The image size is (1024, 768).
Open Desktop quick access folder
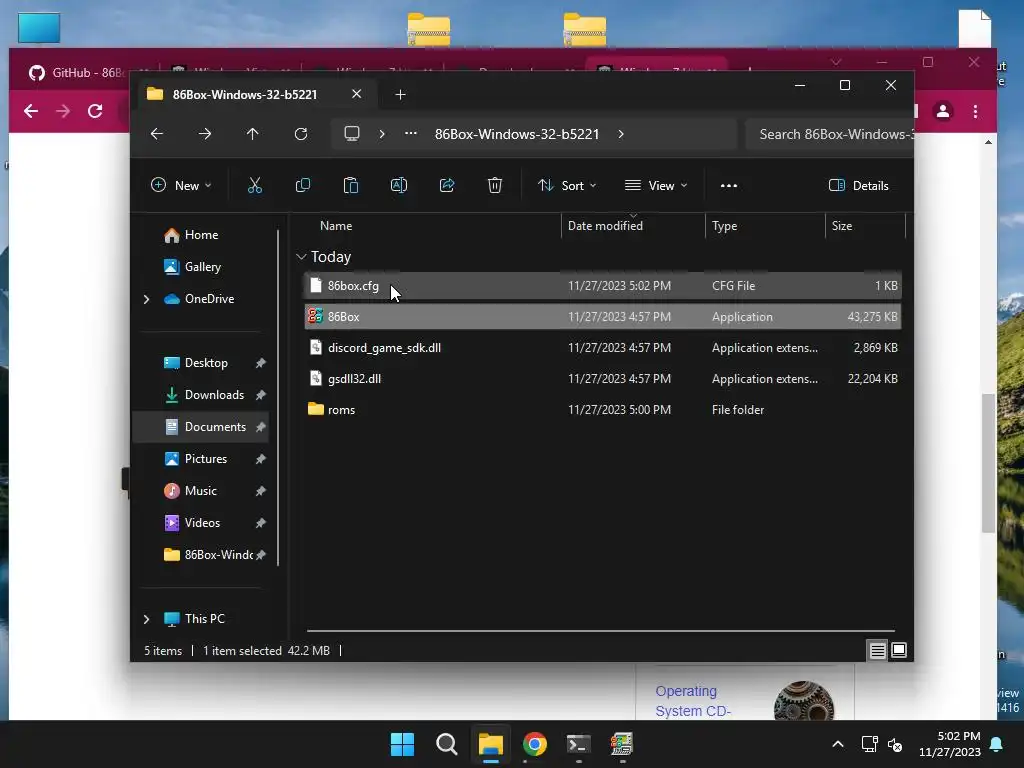[206, 363]
